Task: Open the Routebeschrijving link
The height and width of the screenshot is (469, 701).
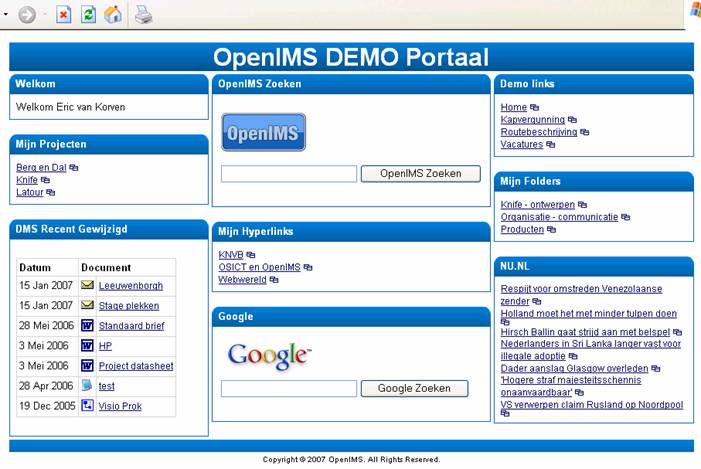Action: point(539,132)
